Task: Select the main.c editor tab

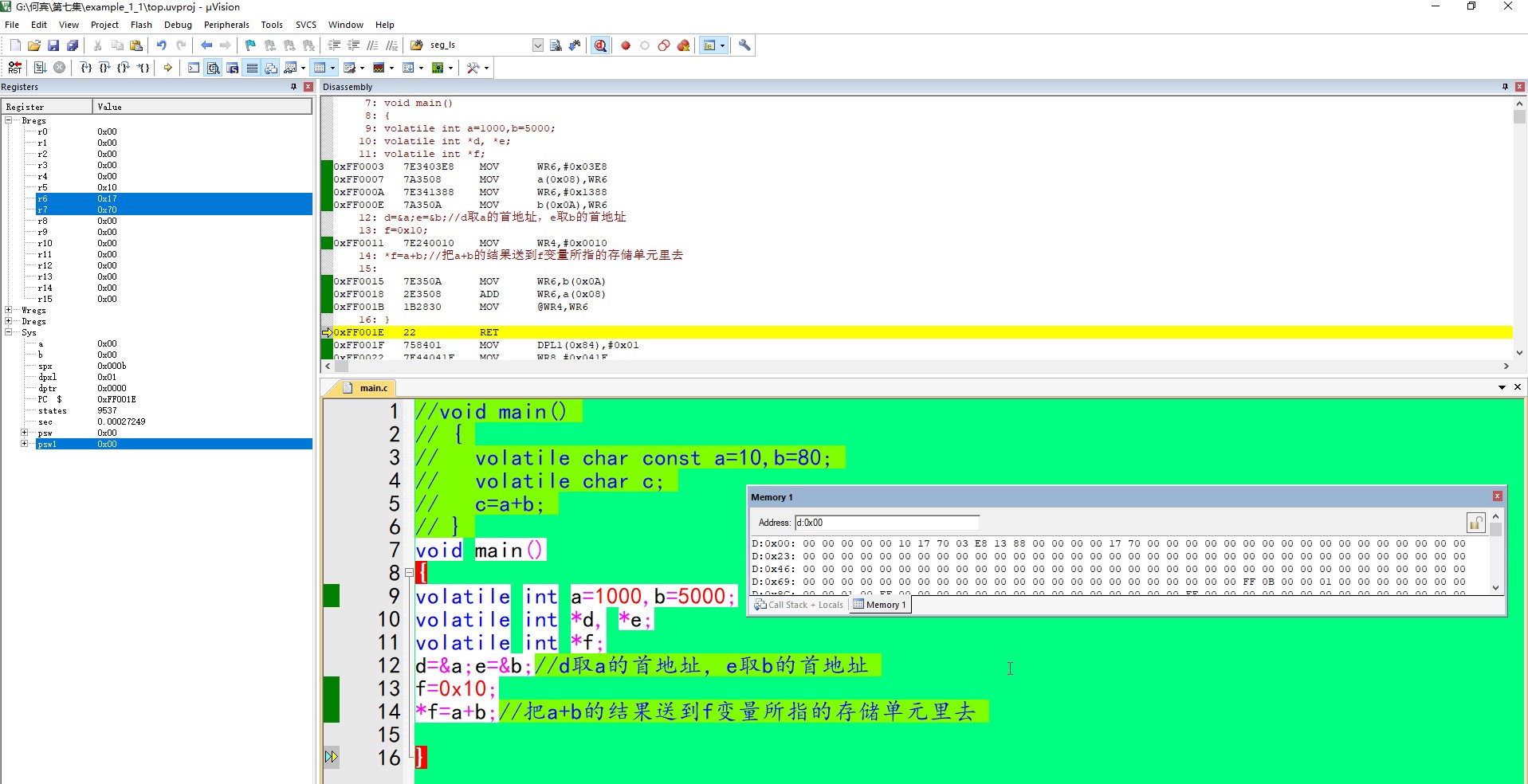Action: tap(372, 388)
